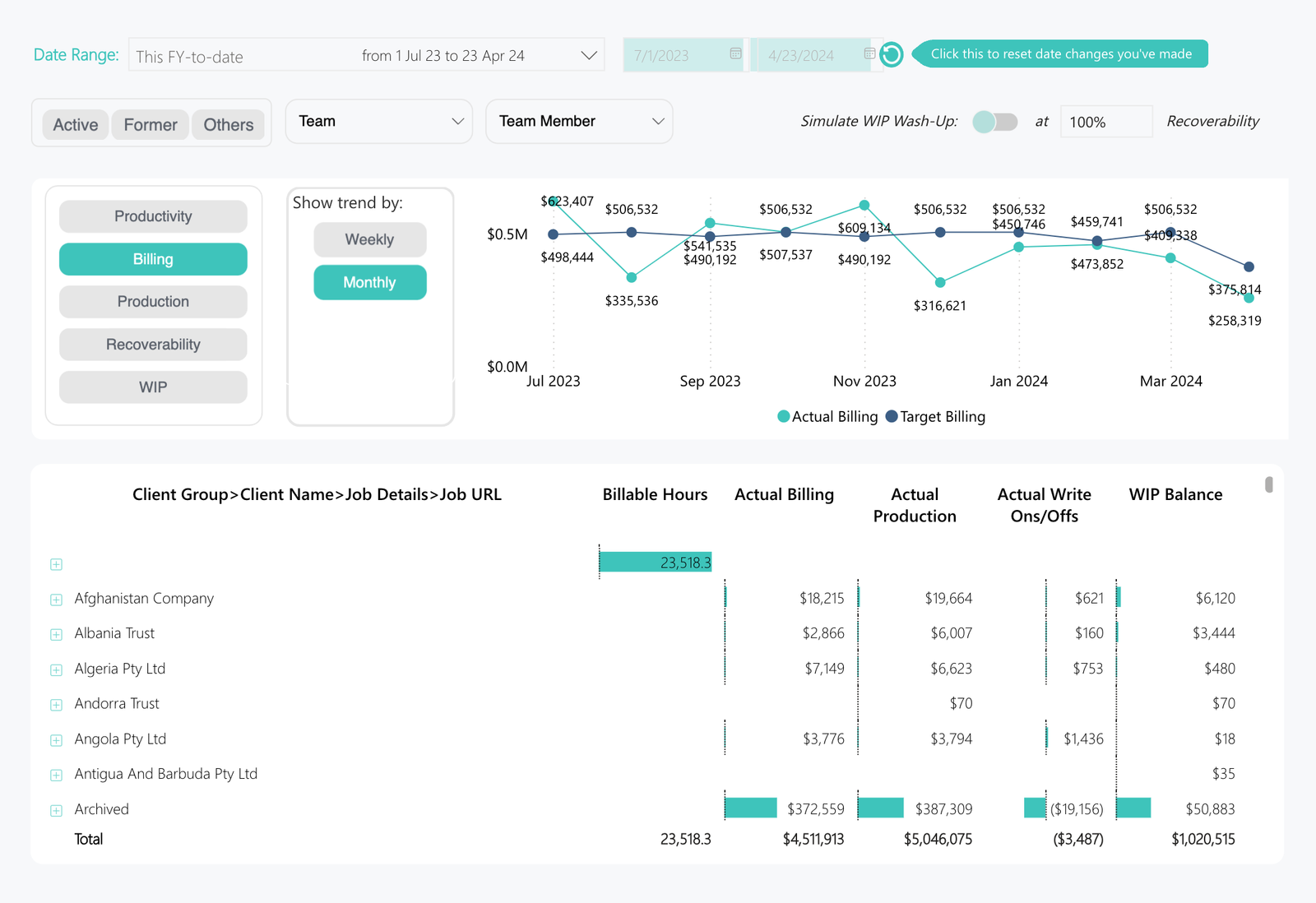Open the end date calendar picker icon
The height and width of the screenshot is (903, 1316).
pyautogui.click(x=869, y=54)
